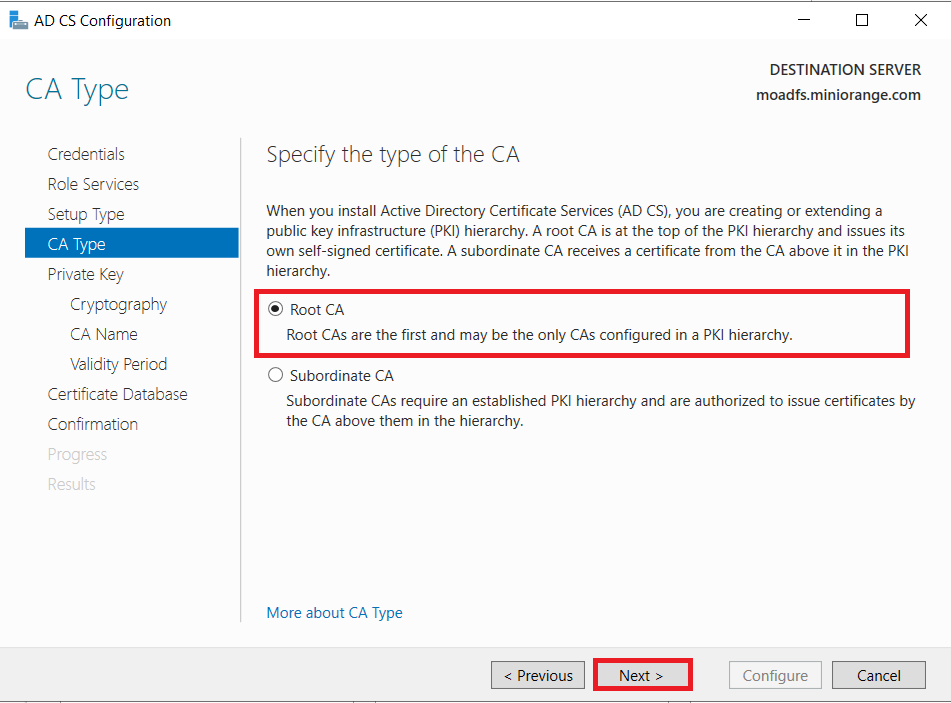Click the Previous button
Viewport: 951px width, 703px height.
click(x=537, y=674)
